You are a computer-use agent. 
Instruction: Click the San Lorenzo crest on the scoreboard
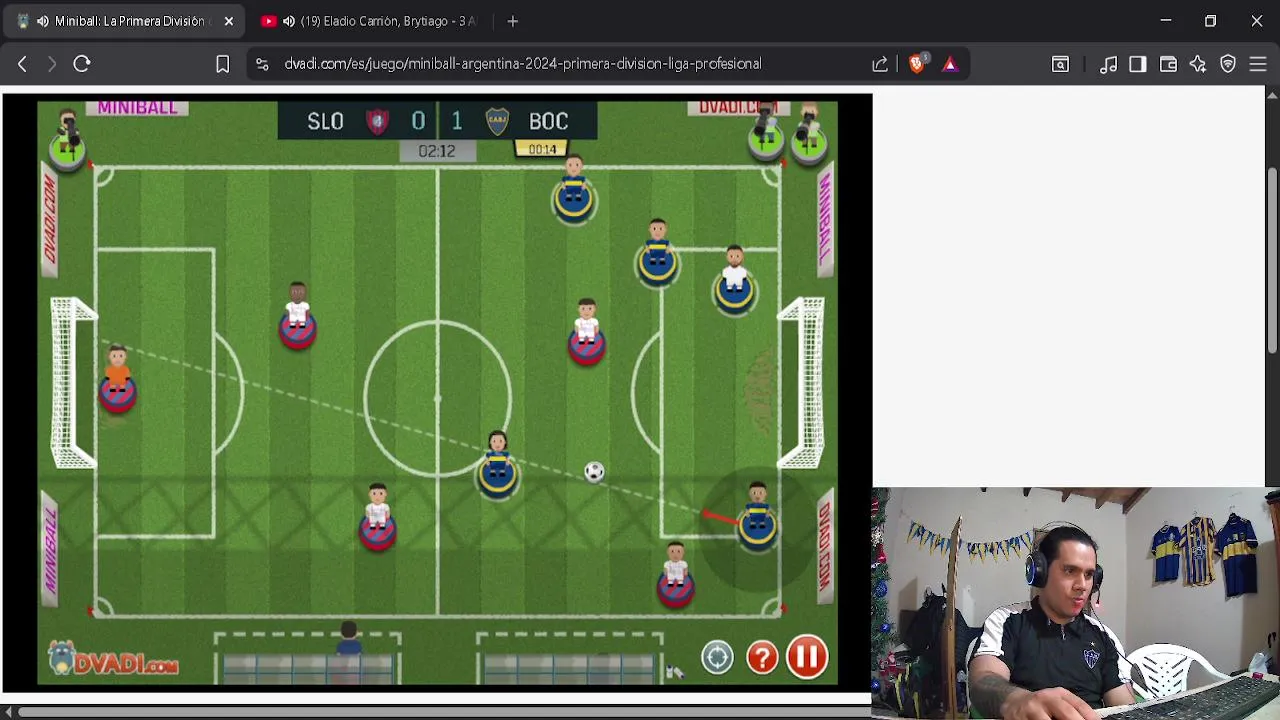click(377, 122)
